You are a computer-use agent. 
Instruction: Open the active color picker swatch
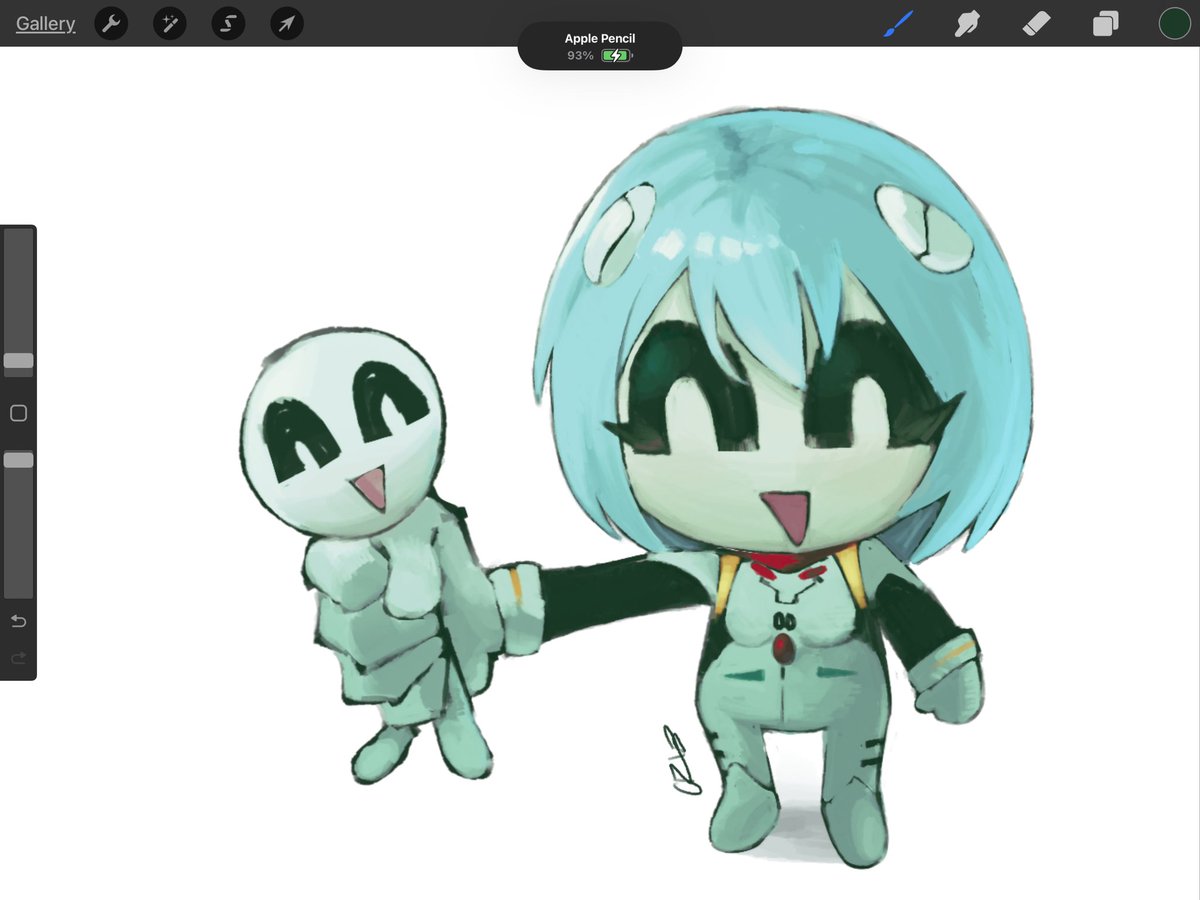pos(1174,24)
